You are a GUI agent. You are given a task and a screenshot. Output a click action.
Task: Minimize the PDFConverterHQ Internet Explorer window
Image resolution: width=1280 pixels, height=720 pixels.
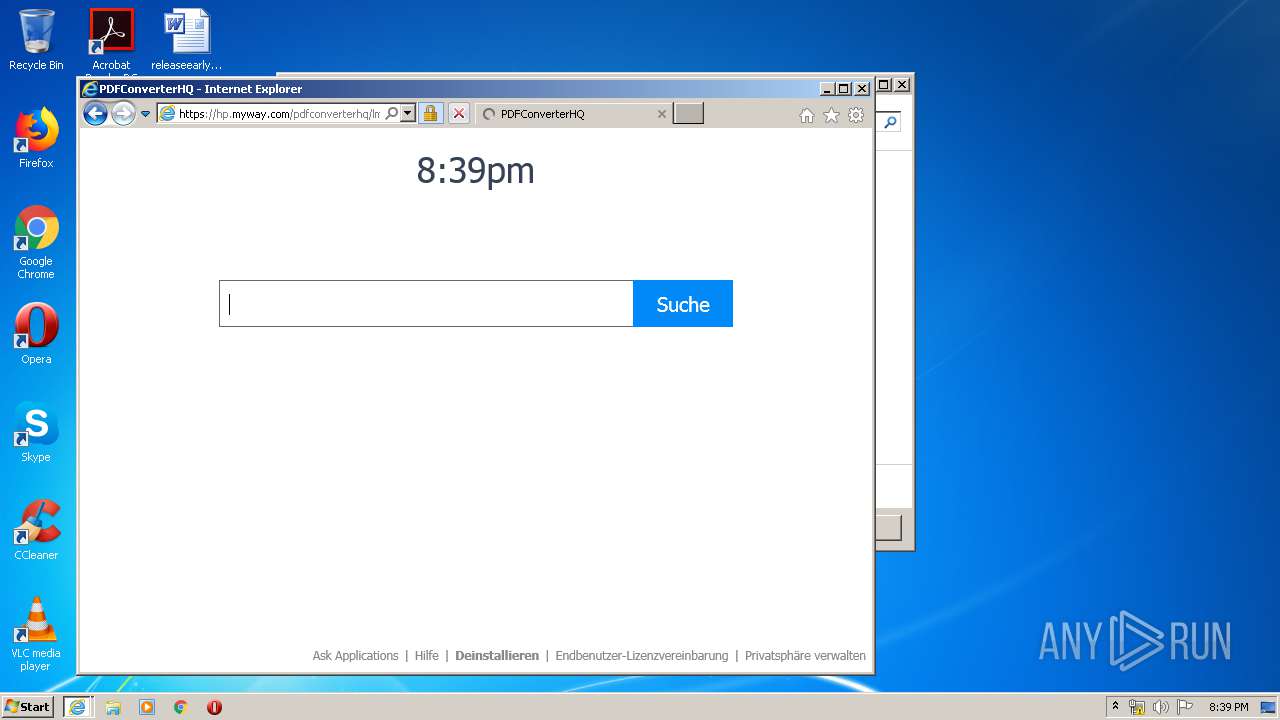[827, 89]
